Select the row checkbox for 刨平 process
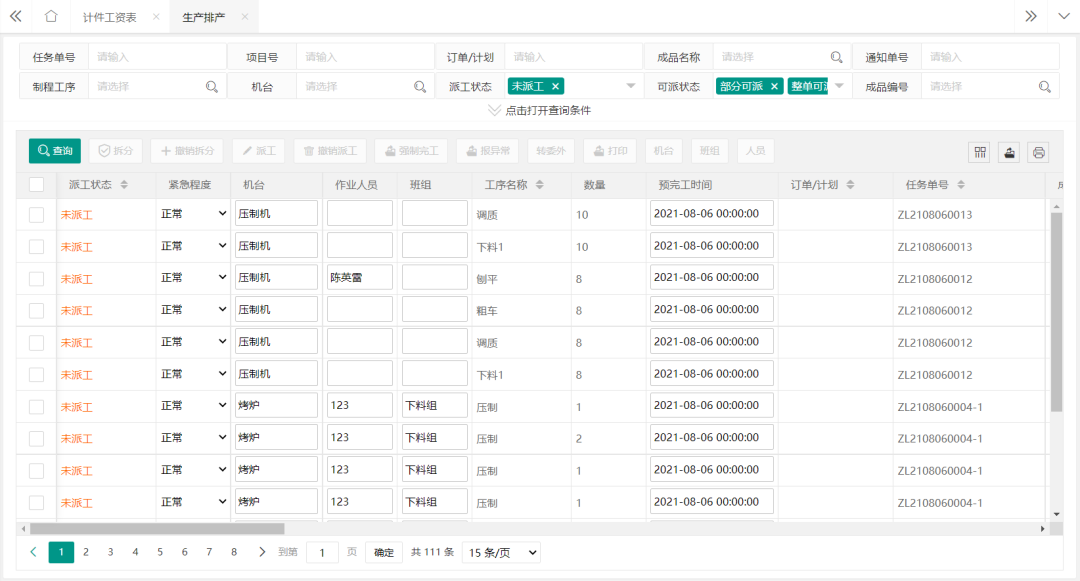This screenshot has width=1080, height=581. (x=37, y=278)
